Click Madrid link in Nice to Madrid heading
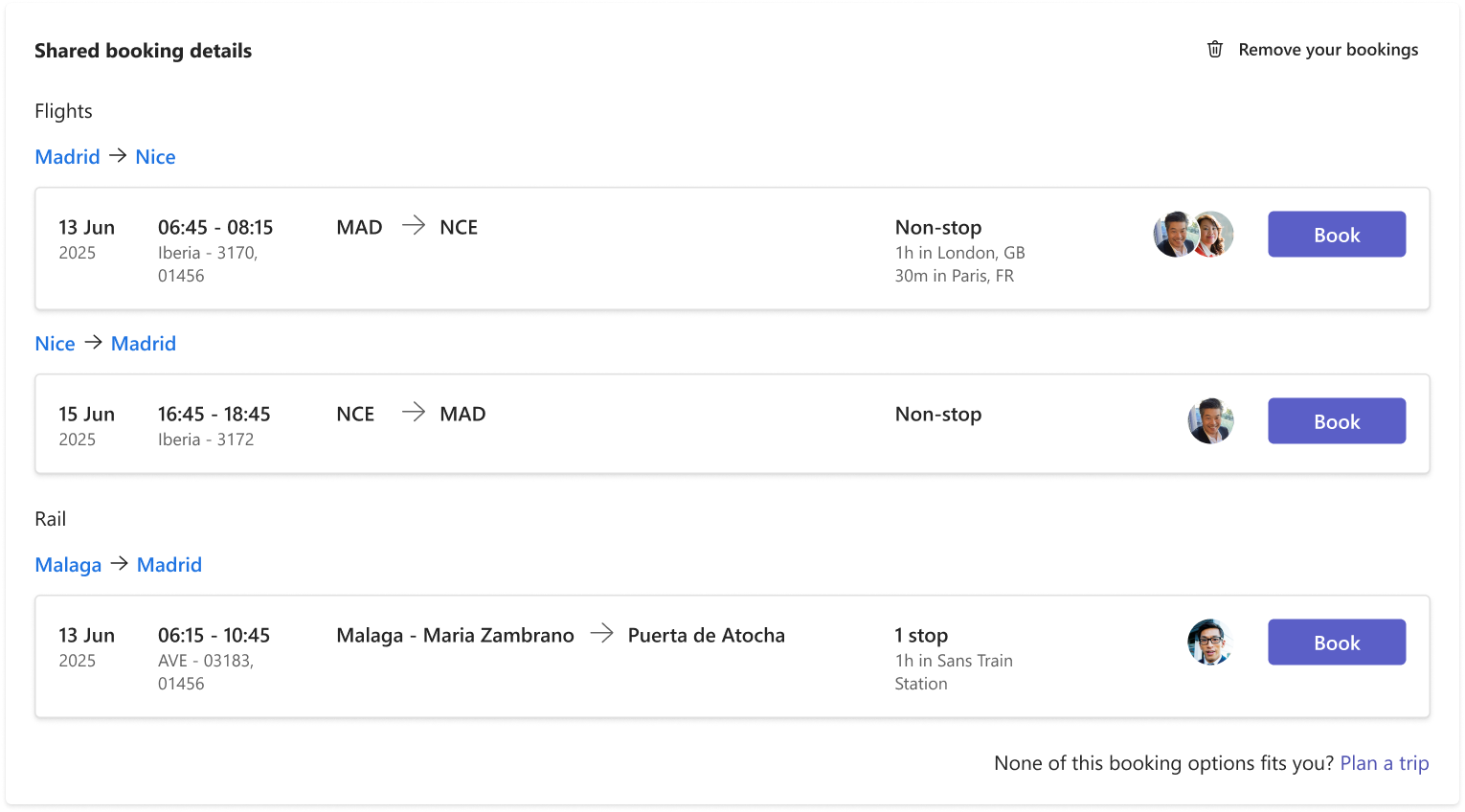This screenshot has width=1465, height=812. click(x=144, y=344)
